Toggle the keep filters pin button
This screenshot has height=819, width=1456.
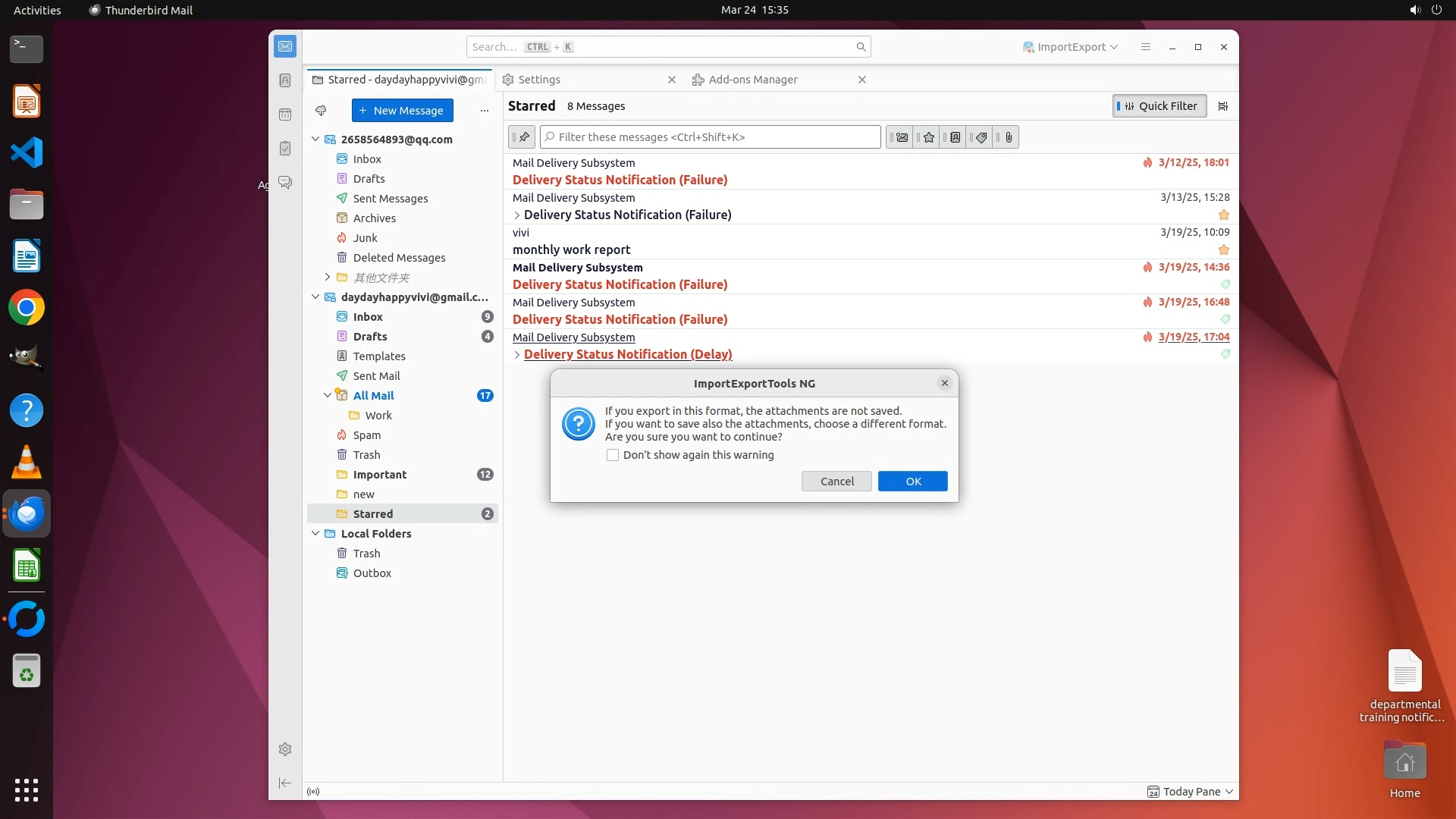(x=522, y=137)
